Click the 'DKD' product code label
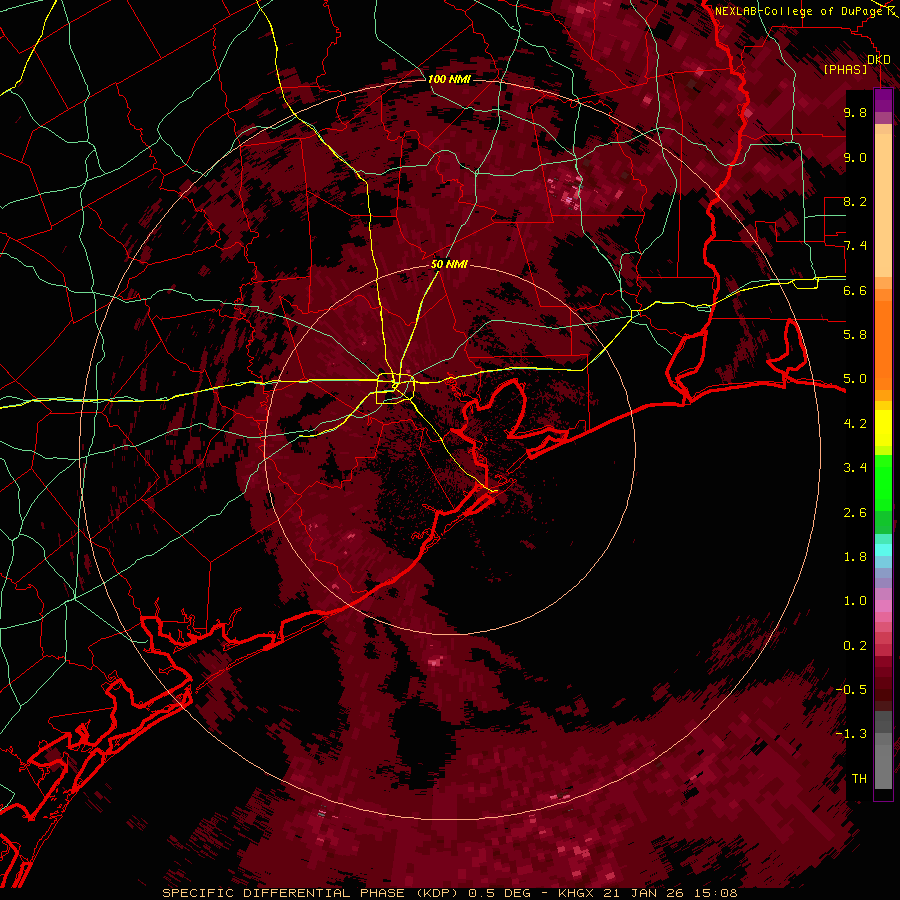 (879, 60)
